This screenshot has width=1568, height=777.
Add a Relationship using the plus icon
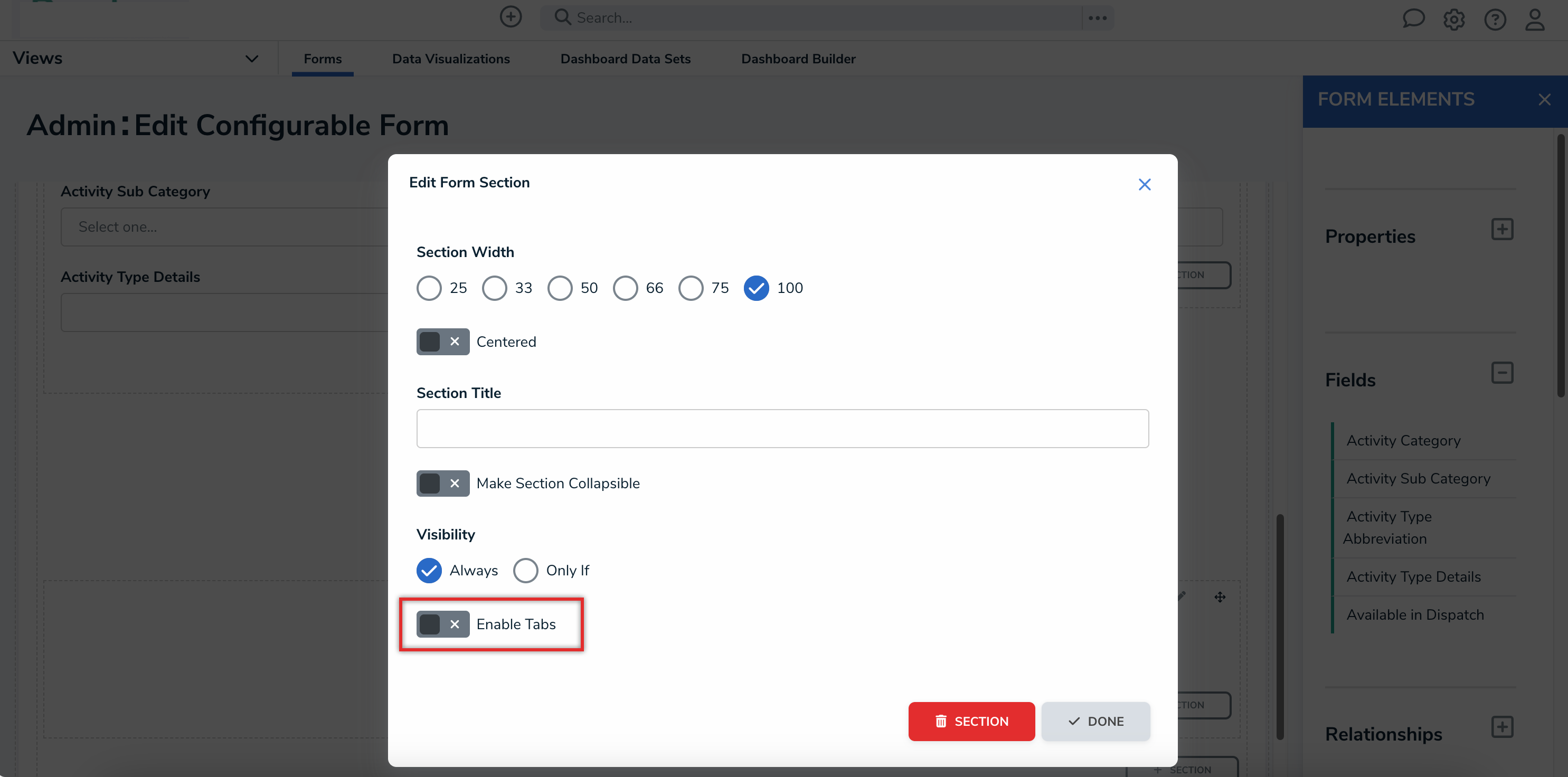click(x=1503, y=726)
